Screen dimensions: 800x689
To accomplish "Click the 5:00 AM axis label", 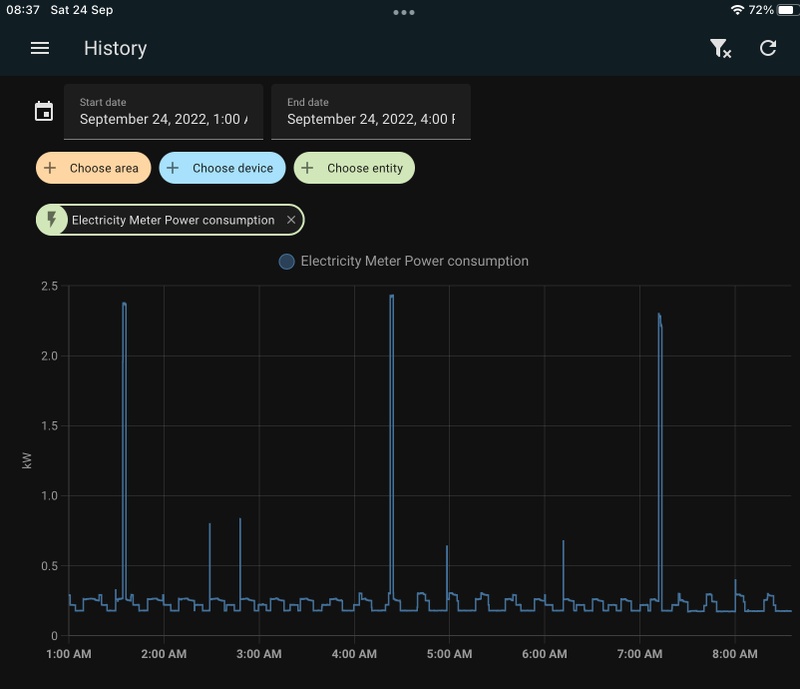I will (449, 654).
